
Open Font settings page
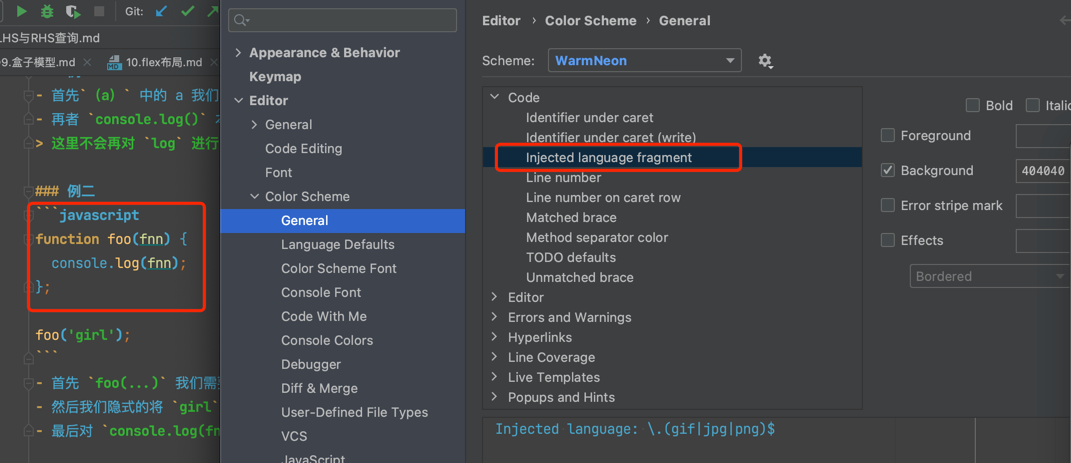coord(279,173)
